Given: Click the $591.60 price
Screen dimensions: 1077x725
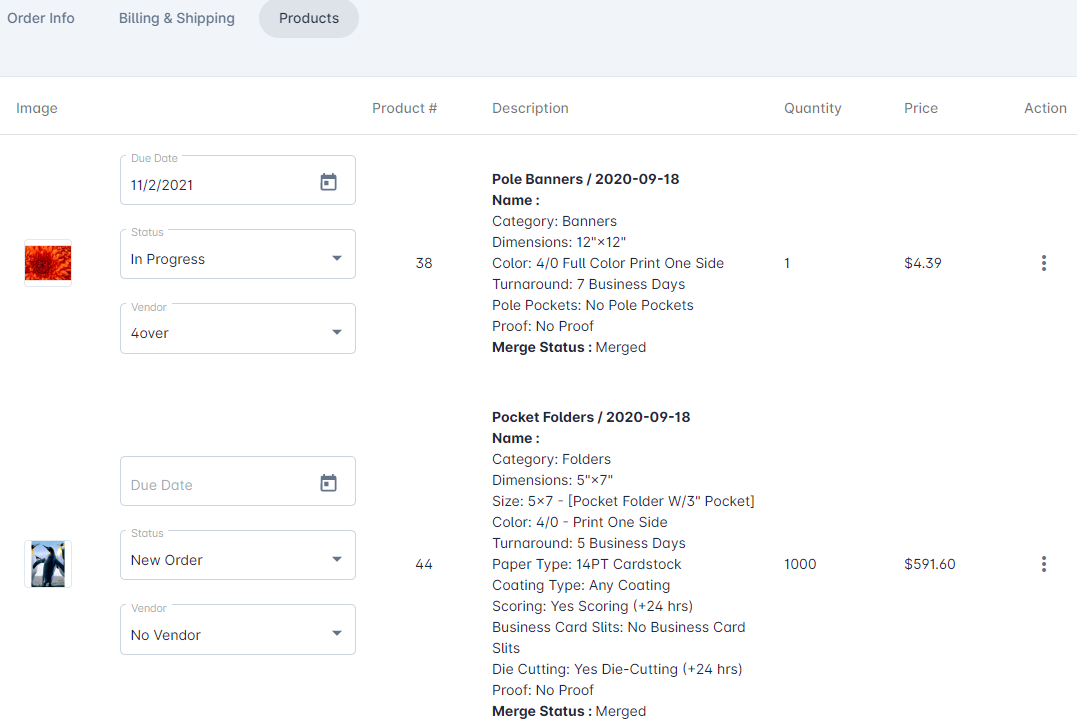Looking at the screenshot, I should [x=929, y=564].
